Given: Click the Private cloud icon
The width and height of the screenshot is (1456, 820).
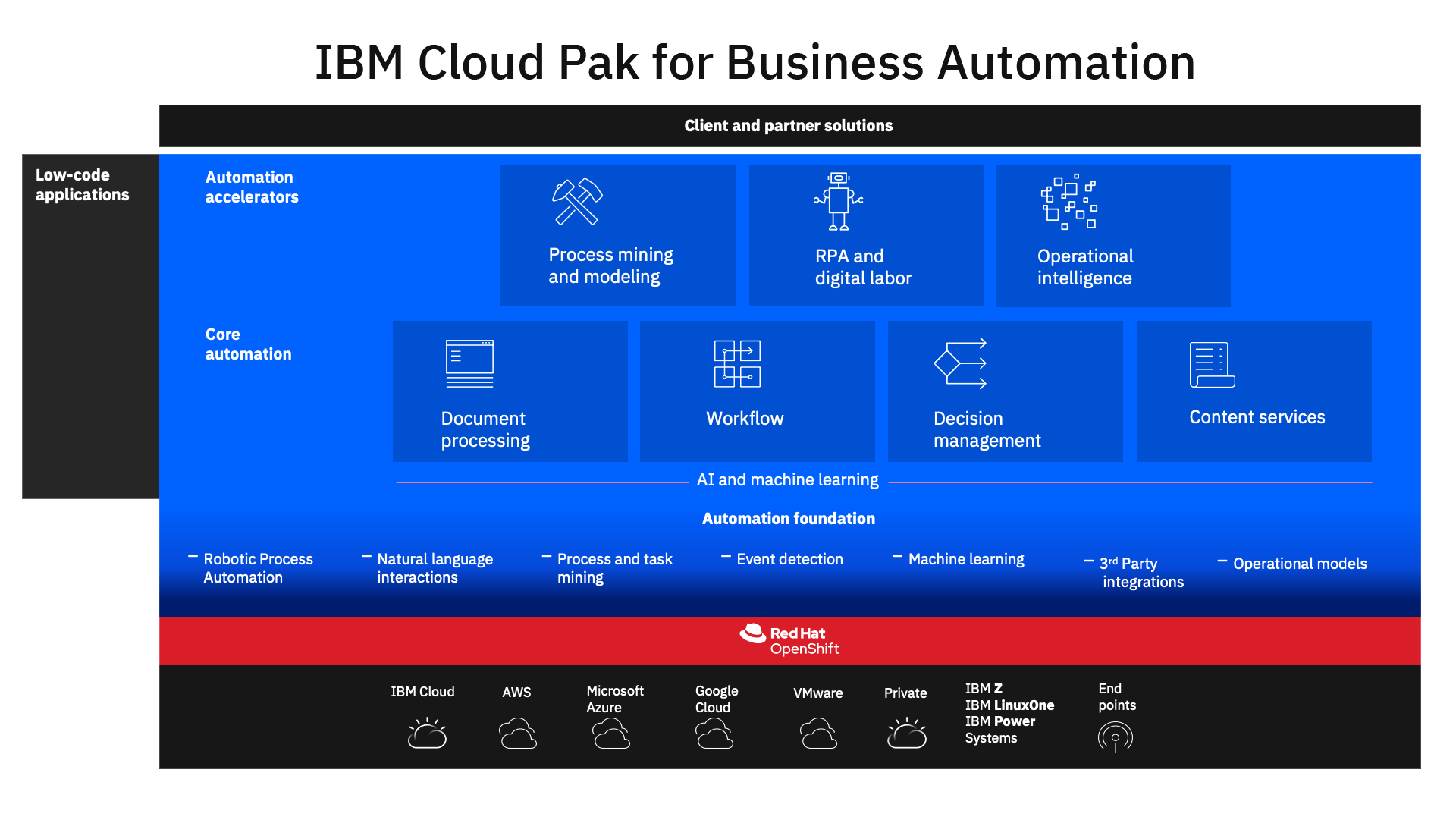Looking at the screenshot, I should [907, 733].
